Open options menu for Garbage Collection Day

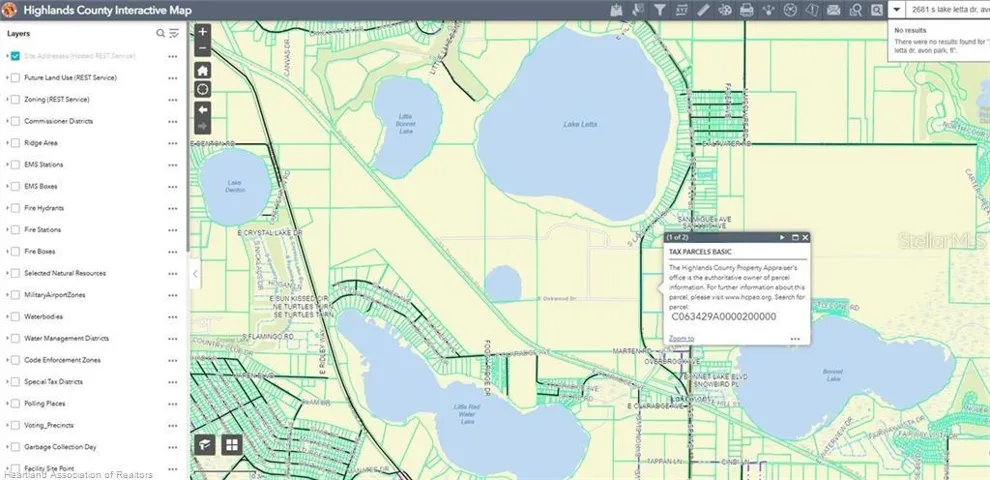[172, 447]
